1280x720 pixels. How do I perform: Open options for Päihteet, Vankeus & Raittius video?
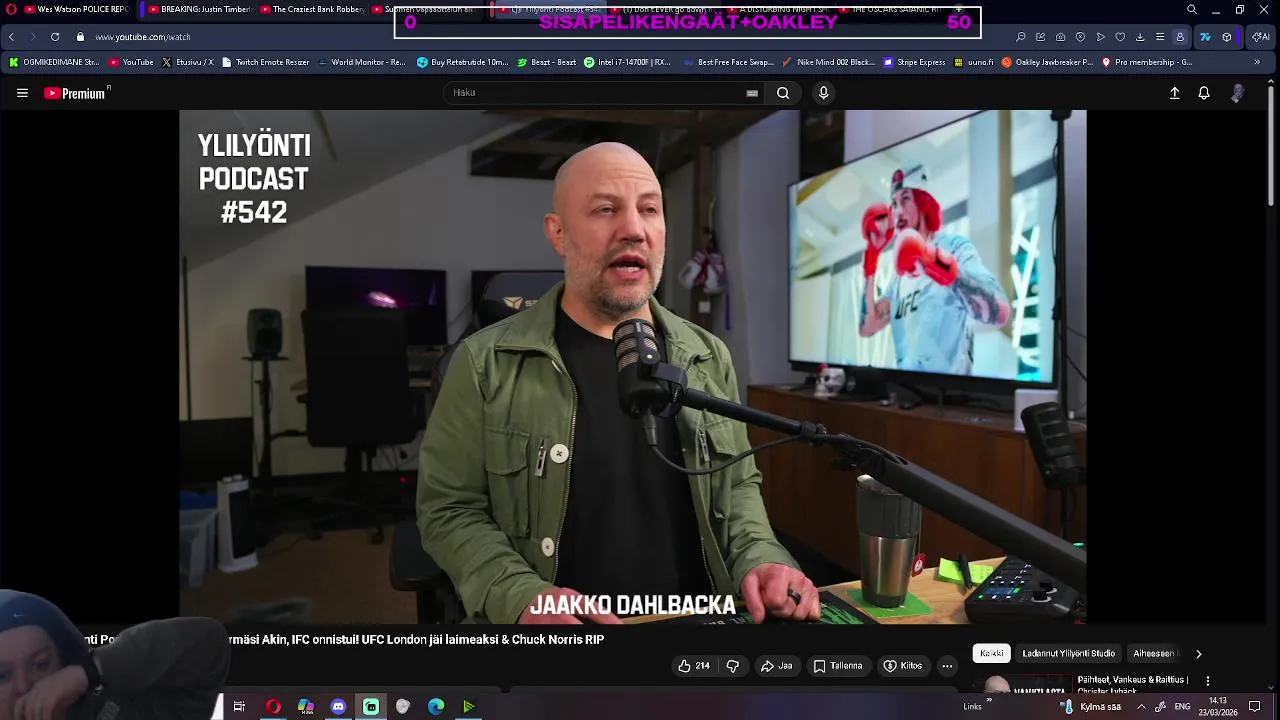click(1208, 681)
